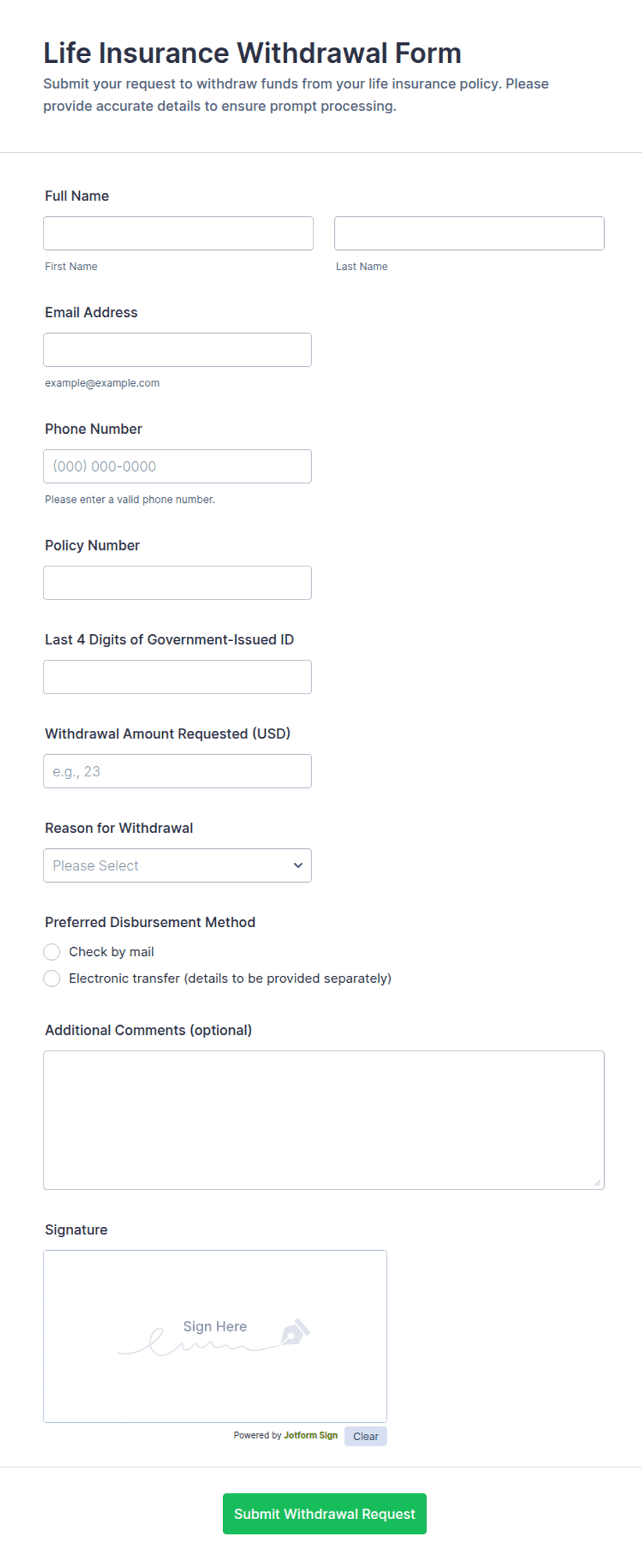Select the Policy Number input
The width and height of the screenshot is (642, 1568).
click(177, 583)
